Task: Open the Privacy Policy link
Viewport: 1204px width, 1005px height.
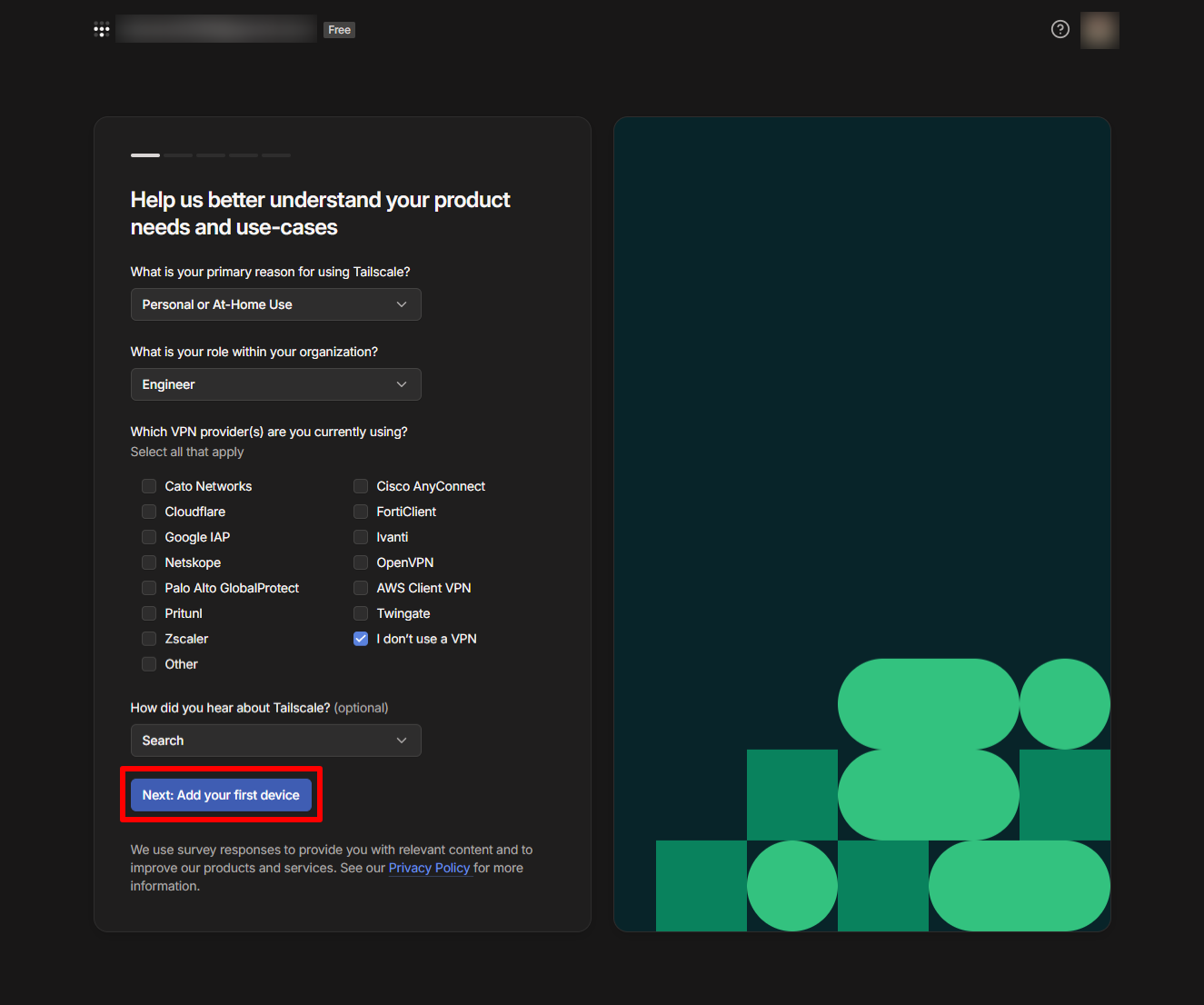Action: (429, 868)
